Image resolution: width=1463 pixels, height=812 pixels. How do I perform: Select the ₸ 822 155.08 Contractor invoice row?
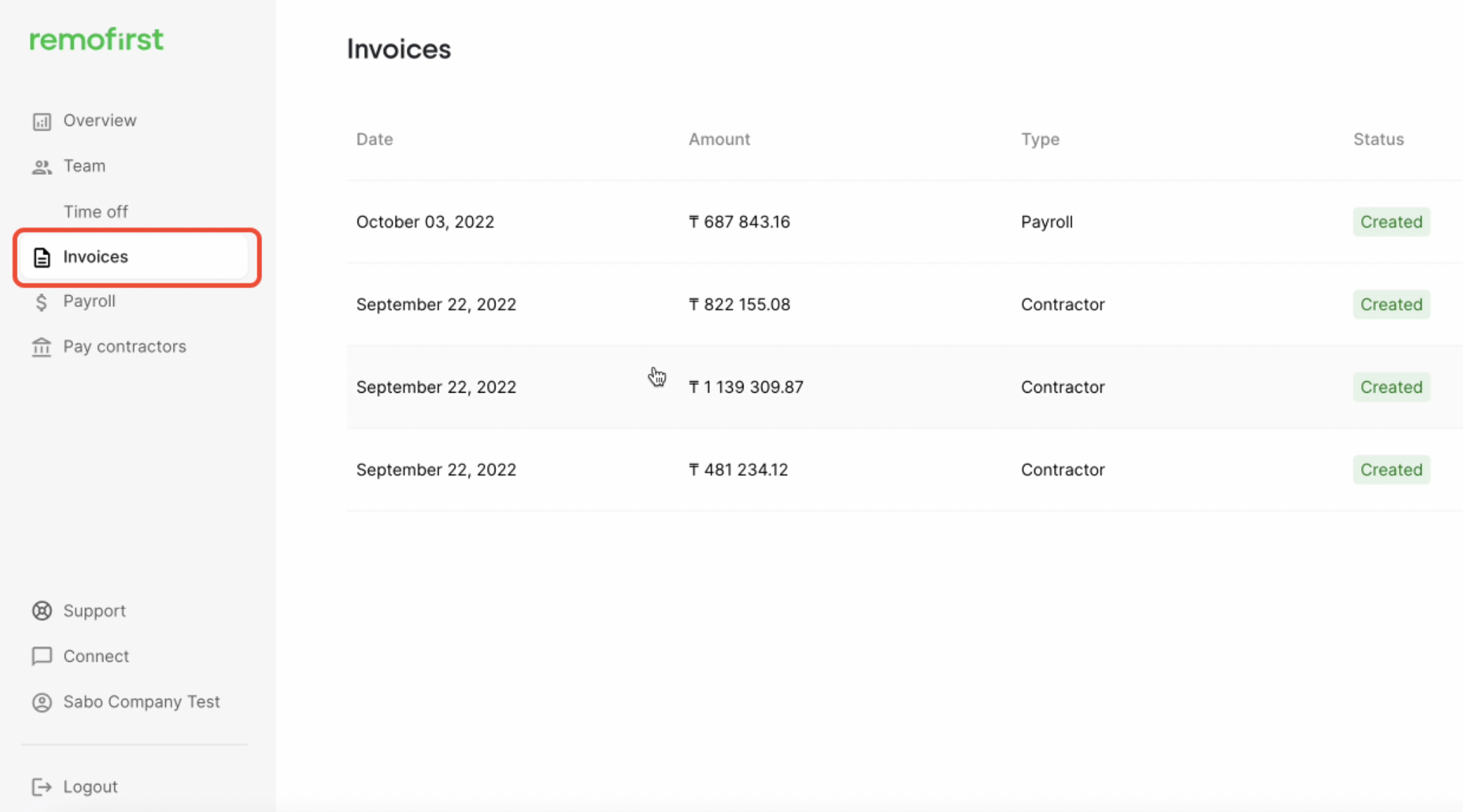pyautogui.click(x=904, y=304)
